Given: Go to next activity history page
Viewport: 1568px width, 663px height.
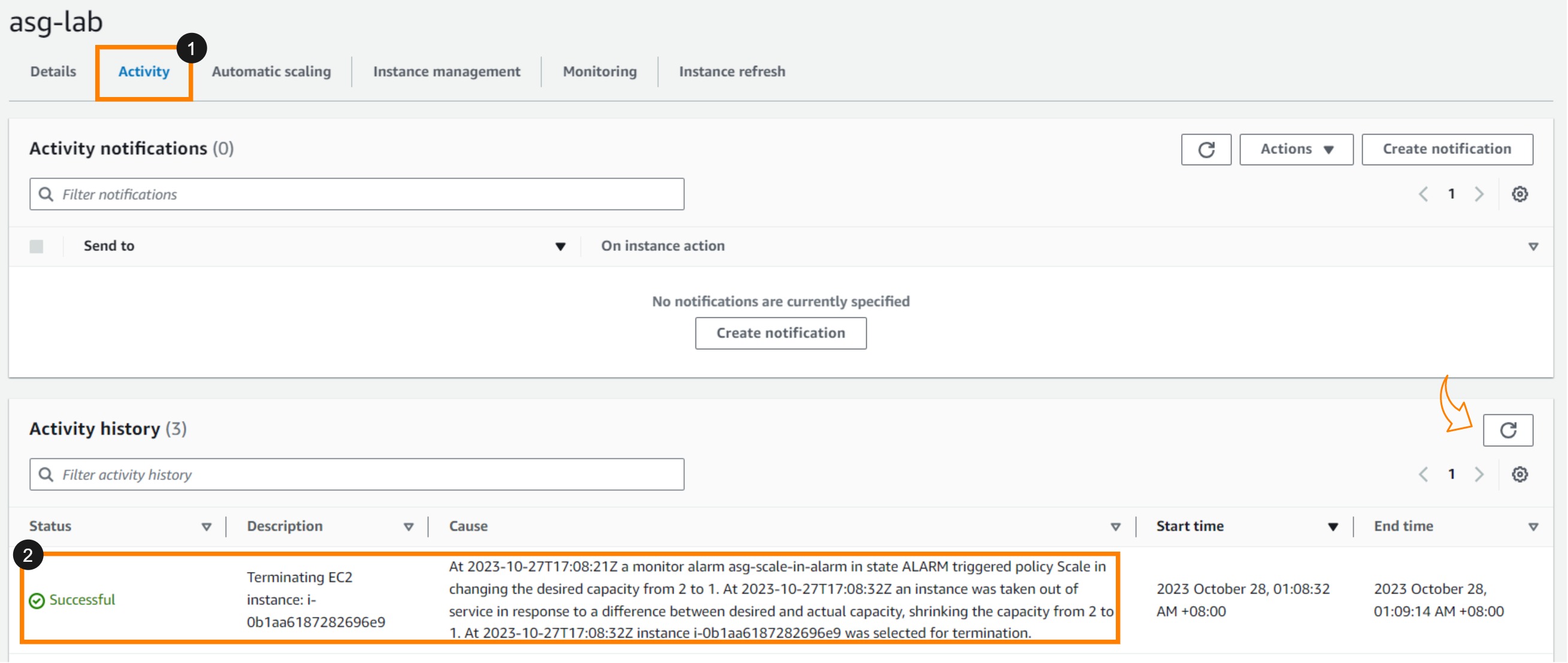Looking at the screenshot, I should (1479, 474).
